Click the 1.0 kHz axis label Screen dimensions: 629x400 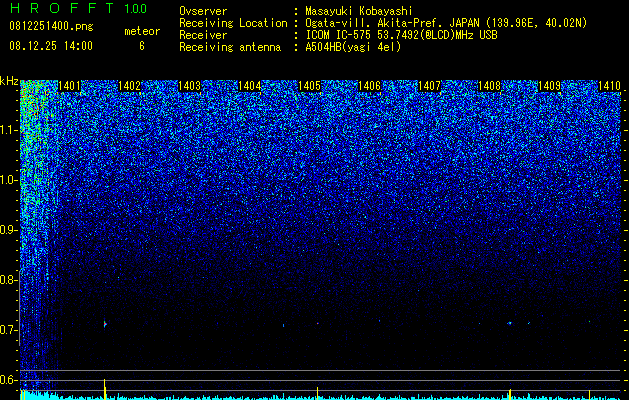click(9, 180)
